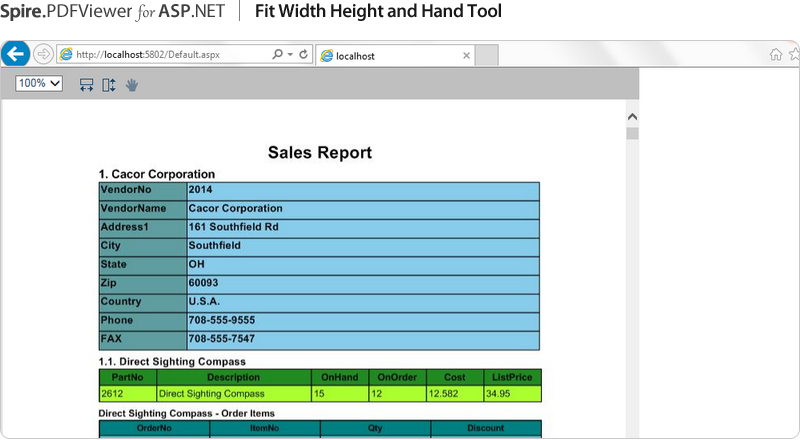Image resolution: width=800 pixels, height=440 pixels.
Task: Click the Cost value 12.582
Action: 455,394
